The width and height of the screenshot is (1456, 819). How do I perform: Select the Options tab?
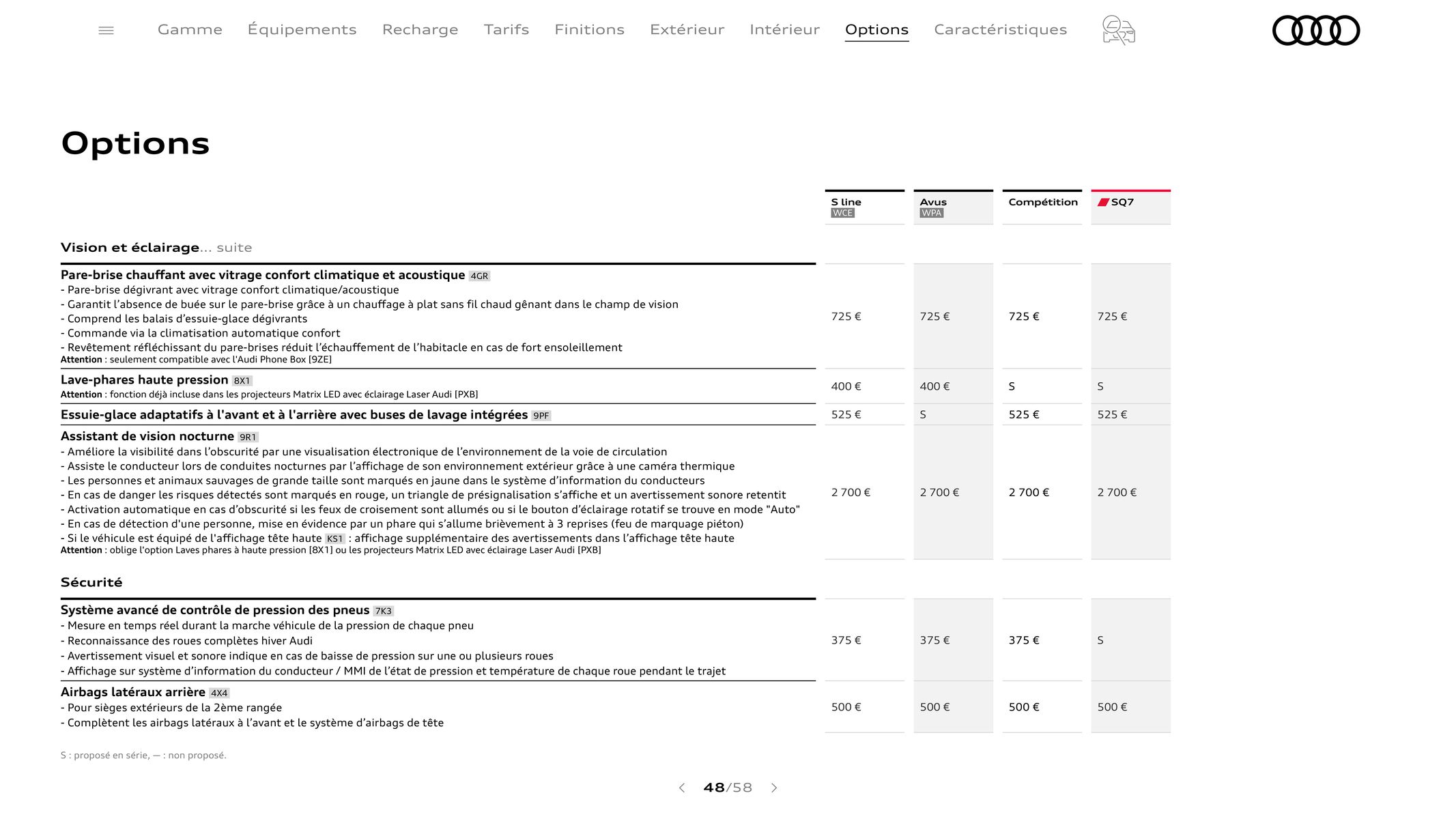876,29
